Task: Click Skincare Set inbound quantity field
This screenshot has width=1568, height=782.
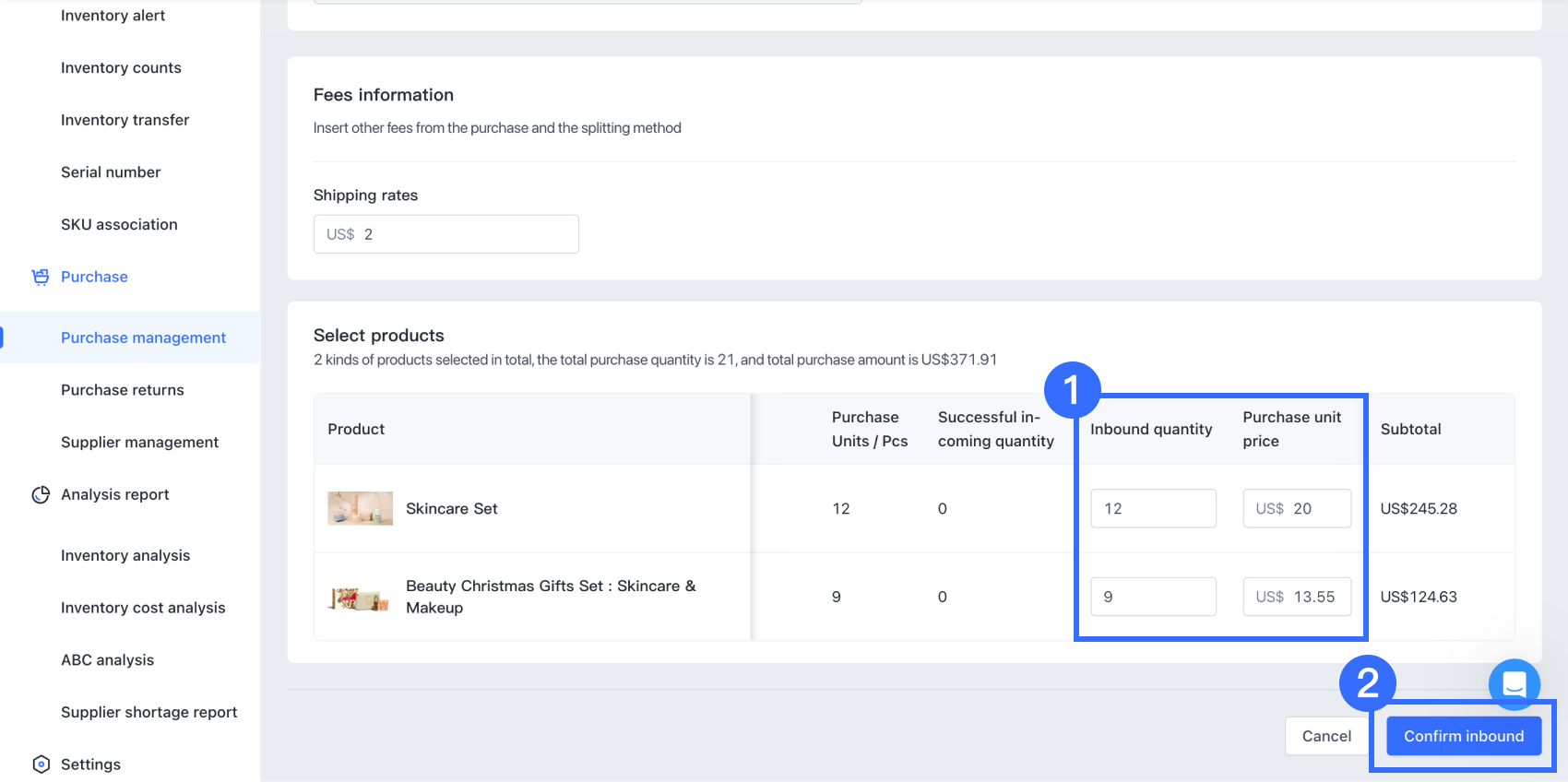Action: pos(1153,509)
